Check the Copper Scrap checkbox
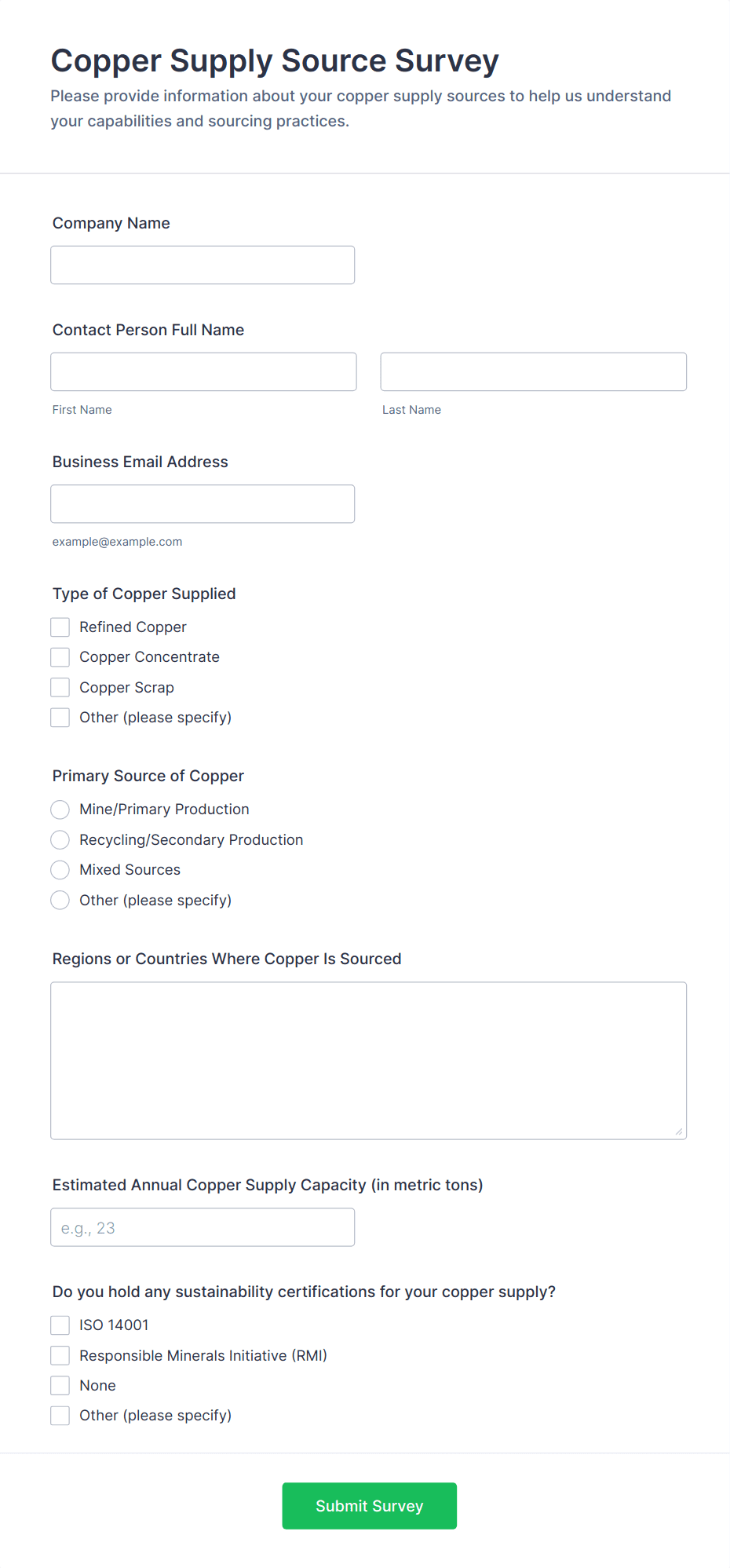 pos(60,687)
